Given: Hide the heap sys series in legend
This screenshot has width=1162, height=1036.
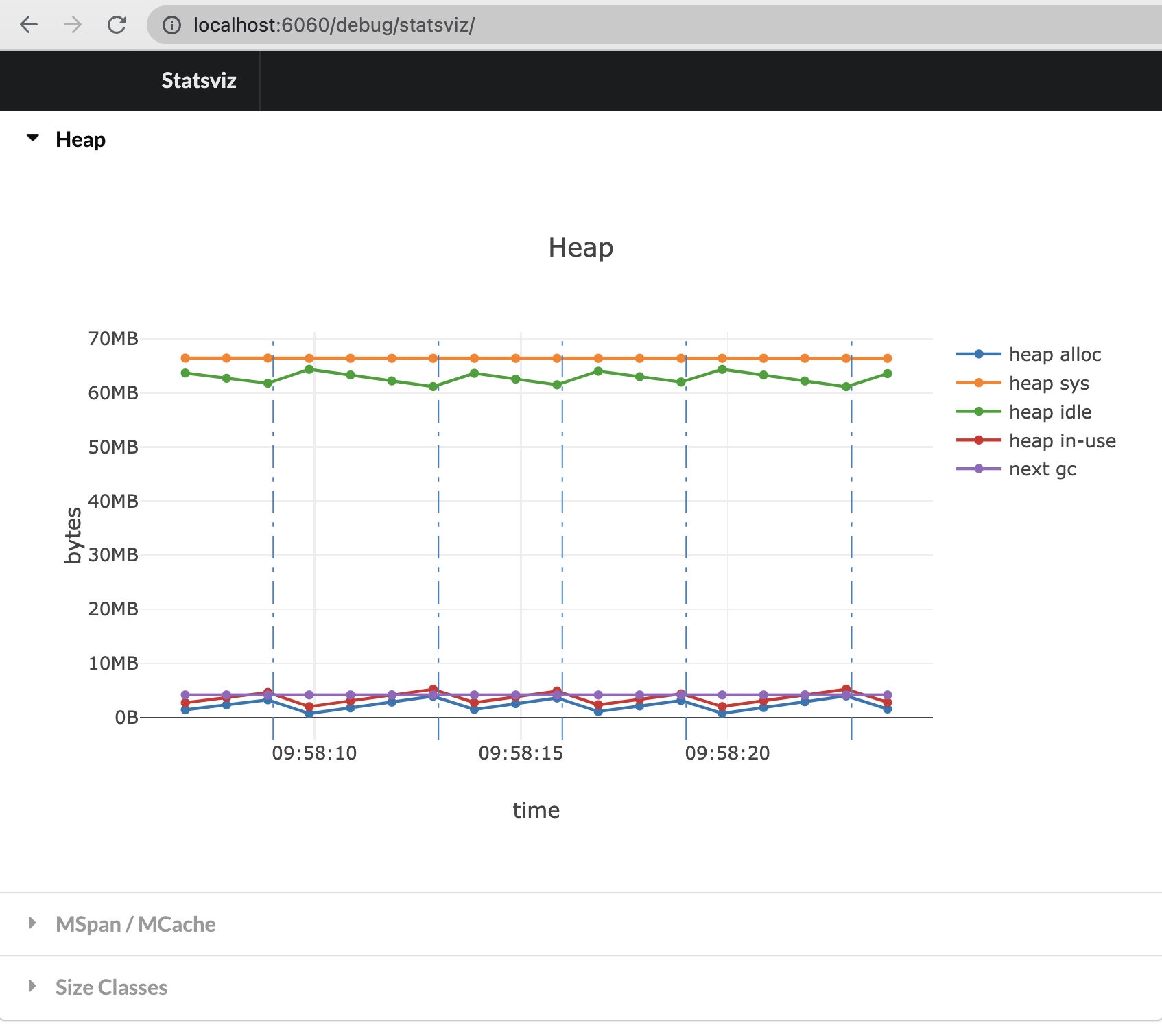Looking at the screenshot, I should point(1049,384).
